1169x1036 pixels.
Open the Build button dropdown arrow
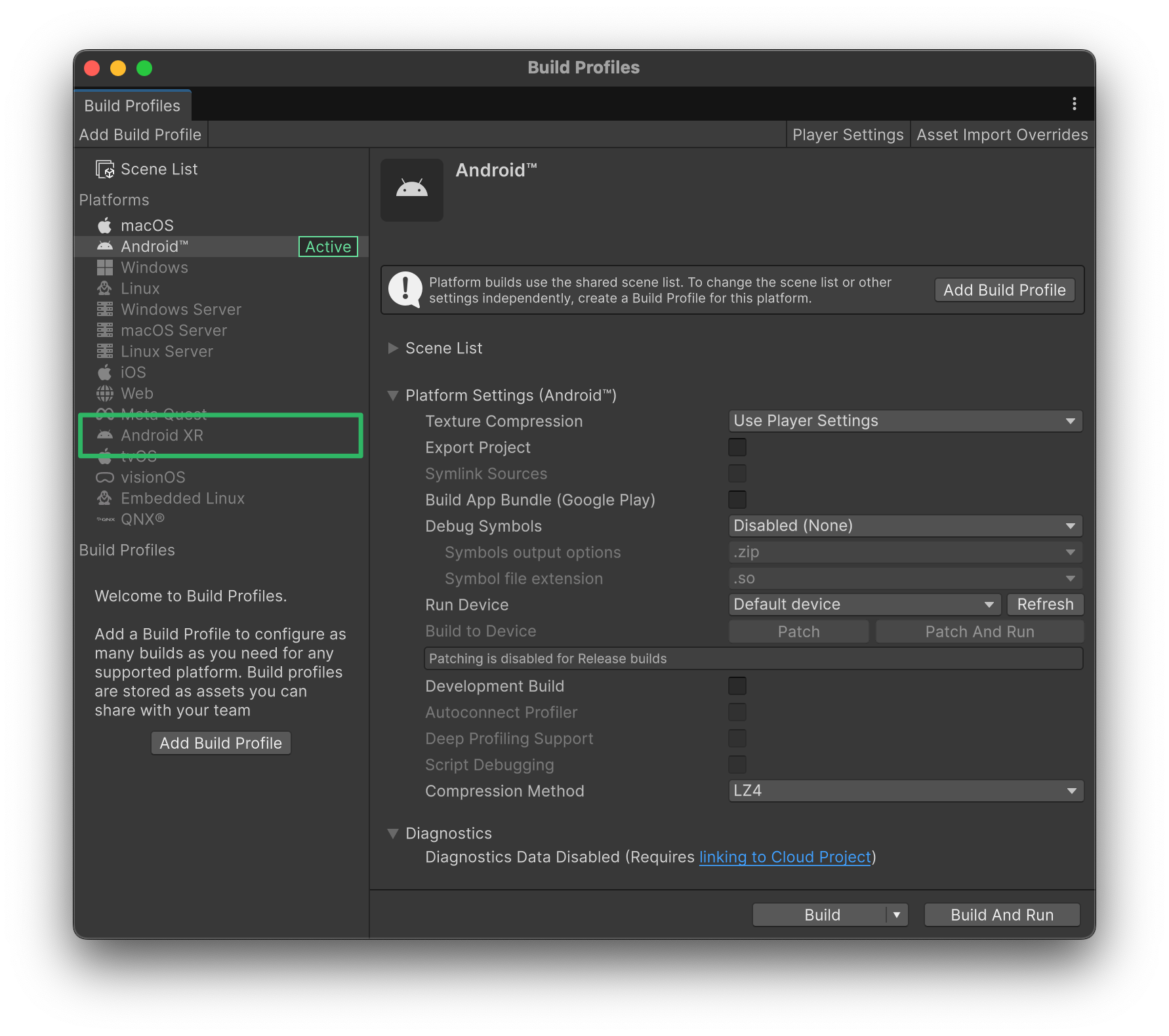(x=897, y=915)
